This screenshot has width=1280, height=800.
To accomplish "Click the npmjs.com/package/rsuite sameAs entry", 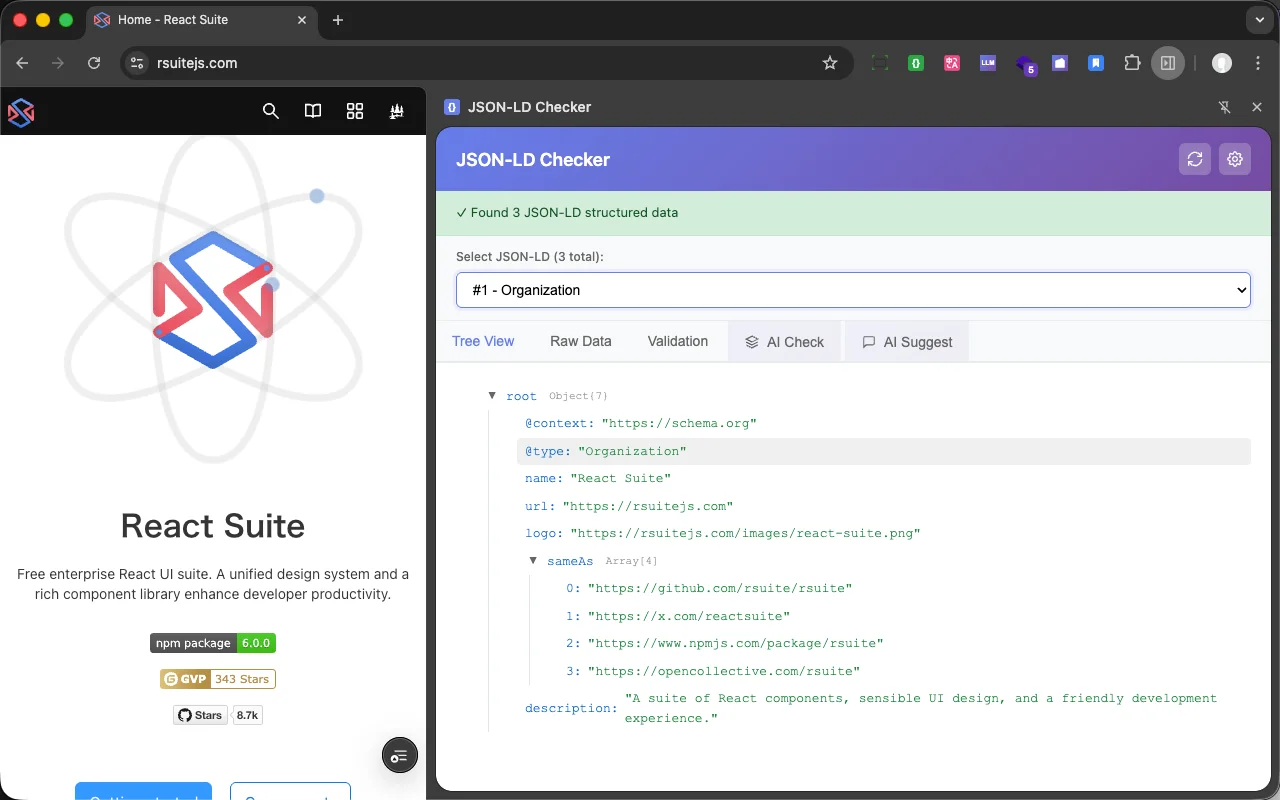I will pyautogui.click(x=736, y=643).
